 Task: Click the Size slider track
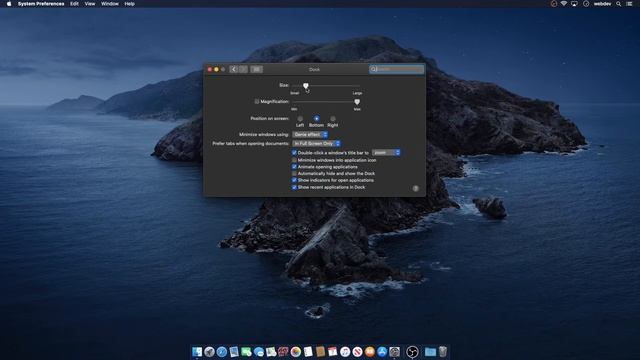pyautogui.click(x=326, y=86)
